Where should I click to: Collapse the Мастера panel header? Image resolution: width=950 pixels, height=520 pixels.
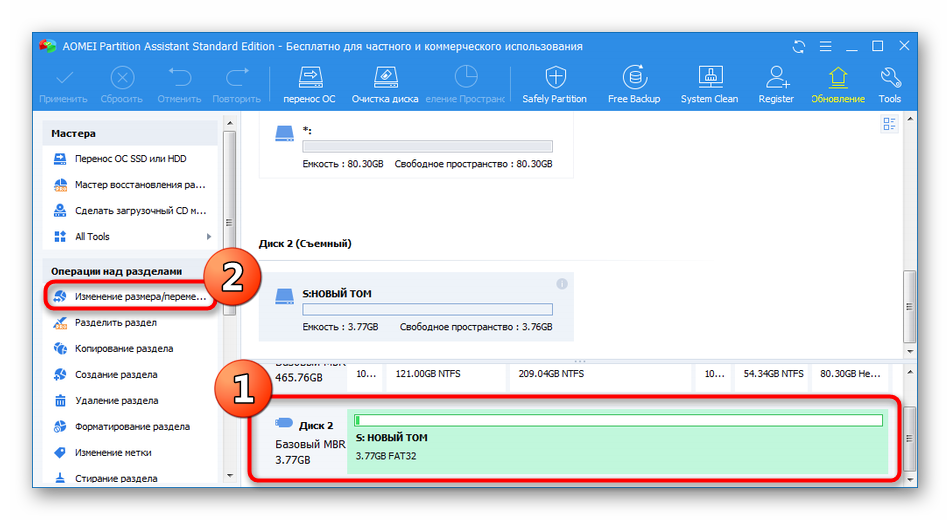[x=130, y=133]
